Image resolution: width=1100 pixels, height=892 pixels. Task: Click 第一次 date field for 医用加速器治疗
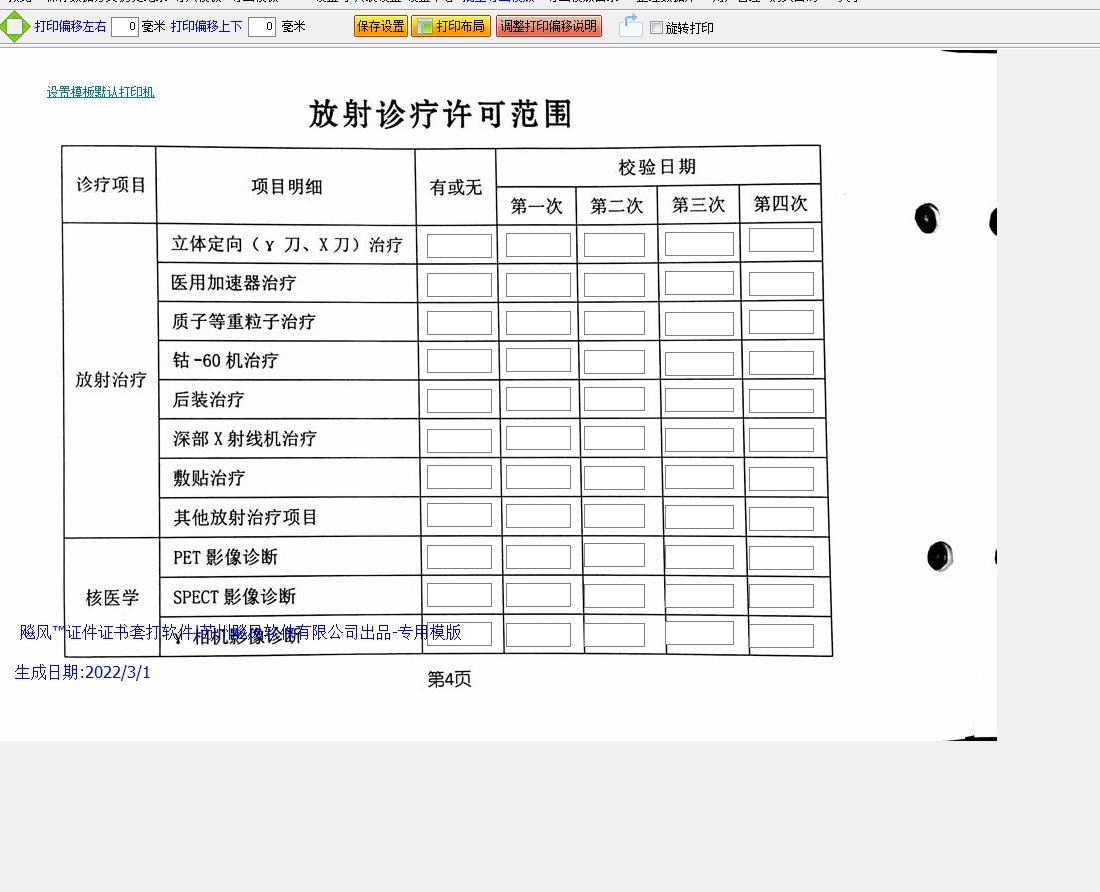(x=538, y=285)
